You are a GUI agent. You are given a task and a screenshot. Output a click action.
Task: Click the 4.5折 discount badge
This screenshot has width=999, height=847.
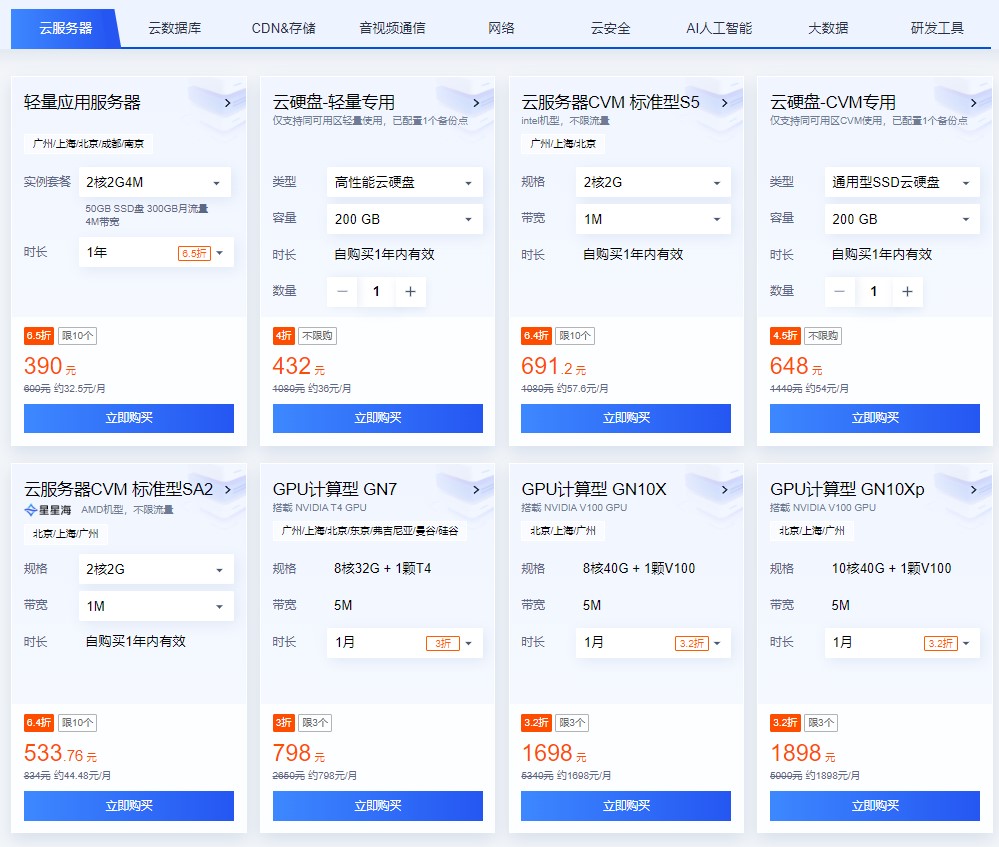[785, 336]
